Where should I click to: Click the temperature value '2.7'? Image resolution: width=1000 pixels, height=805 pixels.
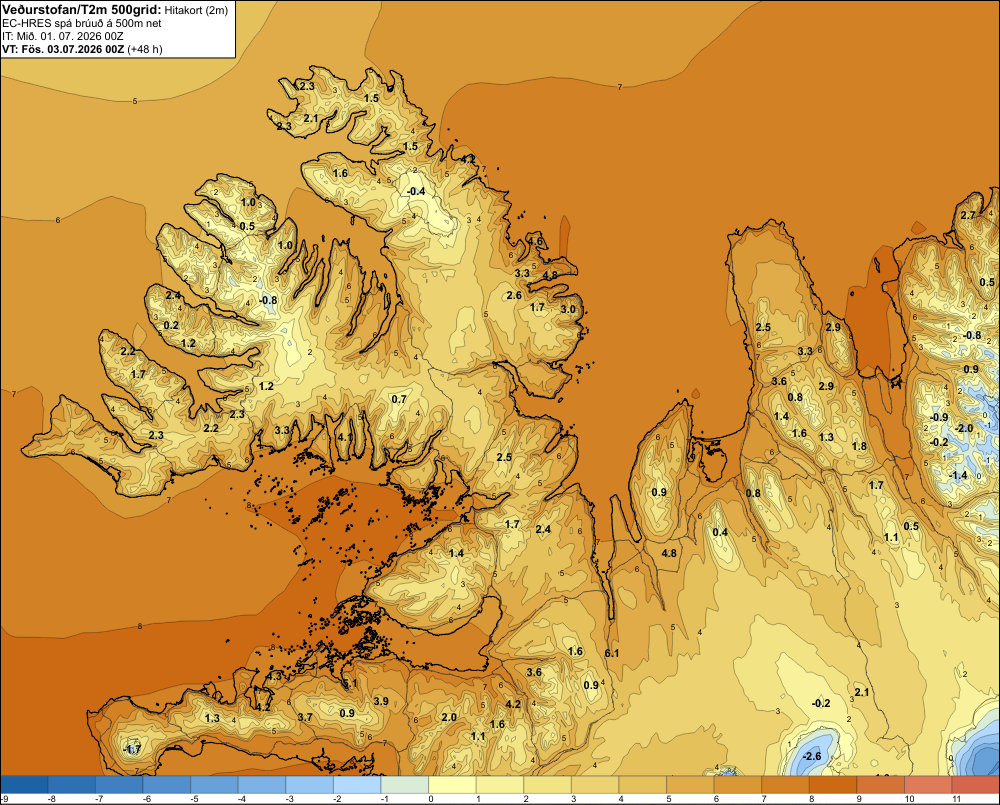tap(968, 216)
